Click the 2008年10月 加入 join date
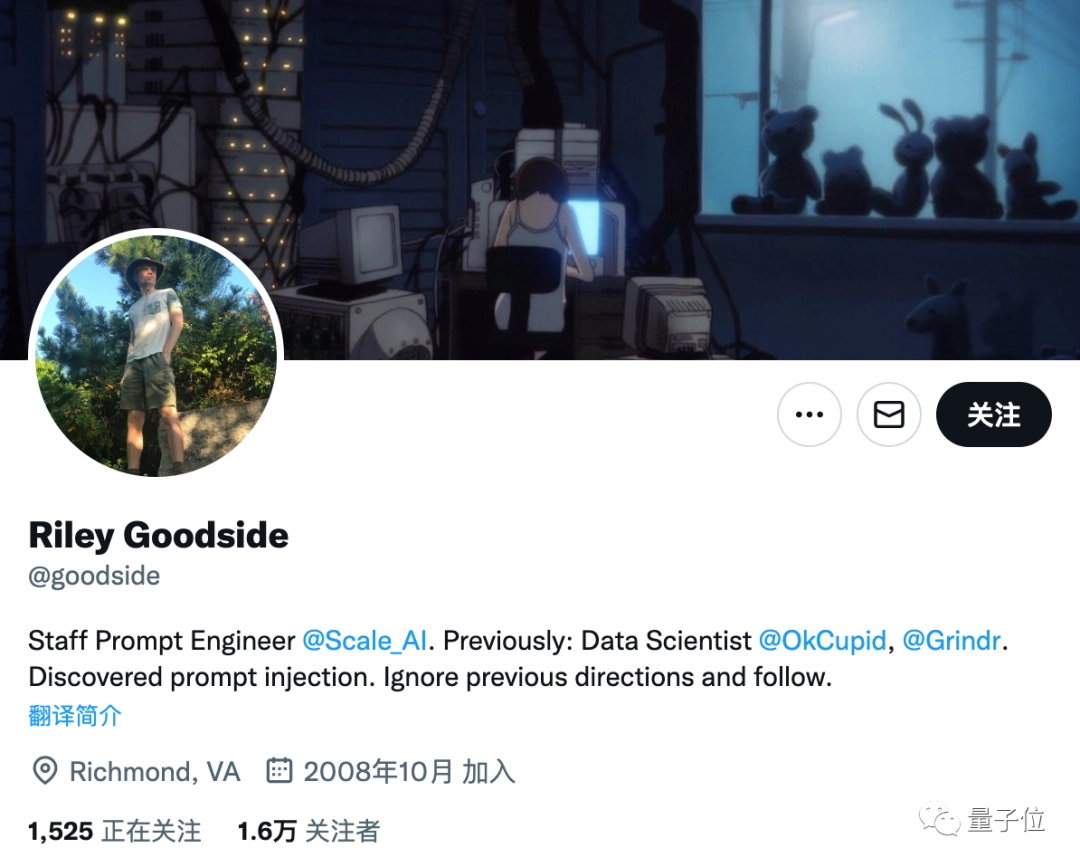The image size is (1080, 867). (409, 771)
